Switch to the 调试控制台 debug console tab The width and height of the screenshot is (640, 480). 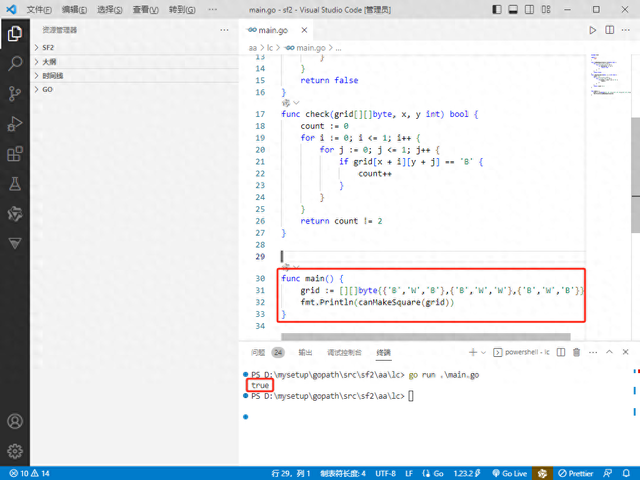[x=344, y=352]
